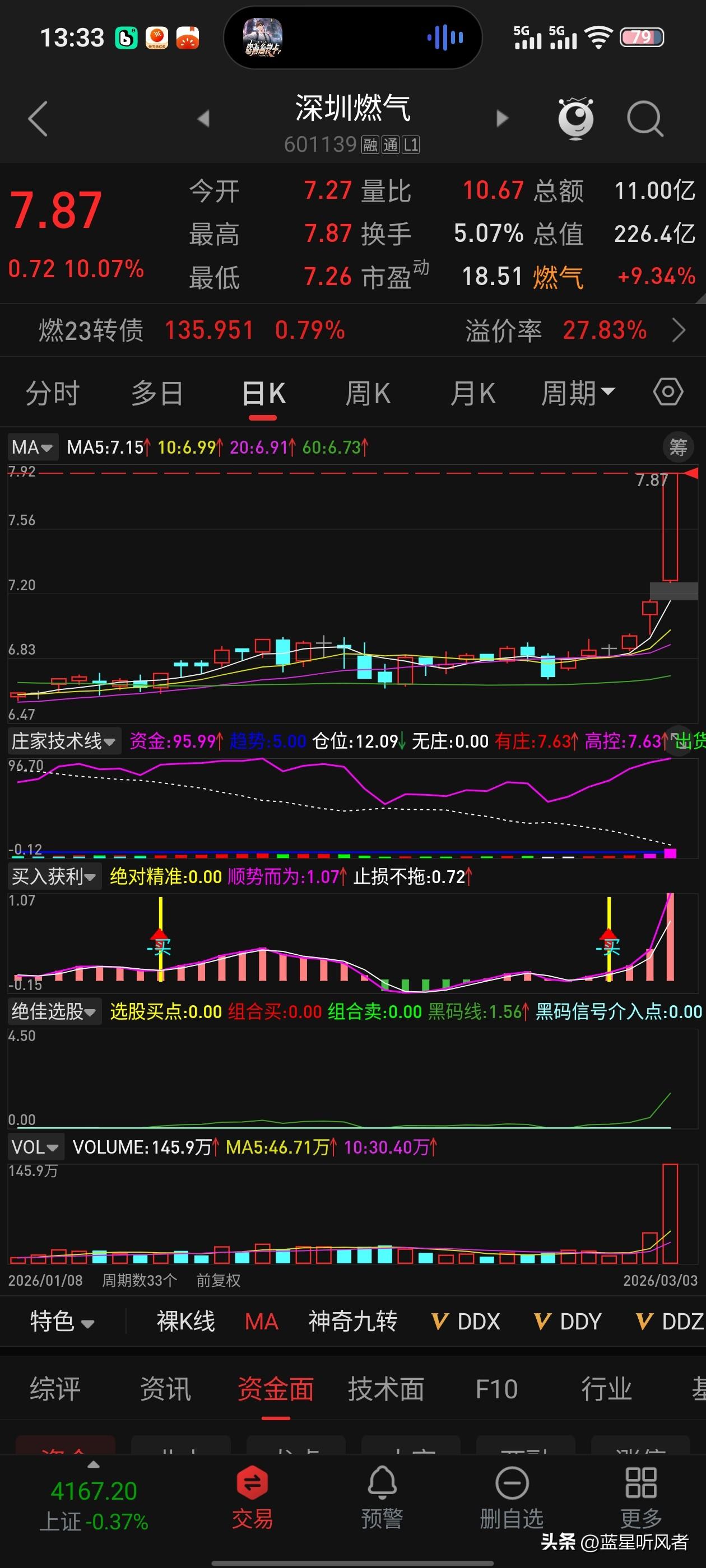Expand the 庄家技术线 indicator dropdown
The height and width of the screenshot is (1568, 706).
coord(63,741)
